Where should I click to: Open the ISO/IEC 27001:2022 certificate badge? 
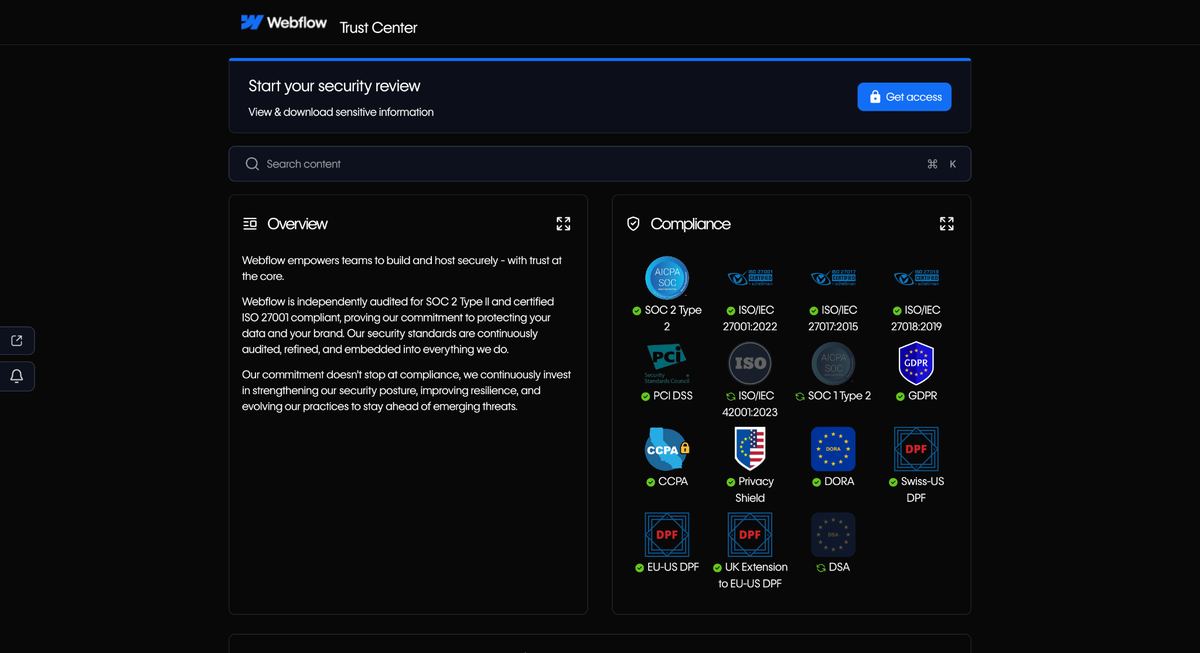click(x=750, y=278)
